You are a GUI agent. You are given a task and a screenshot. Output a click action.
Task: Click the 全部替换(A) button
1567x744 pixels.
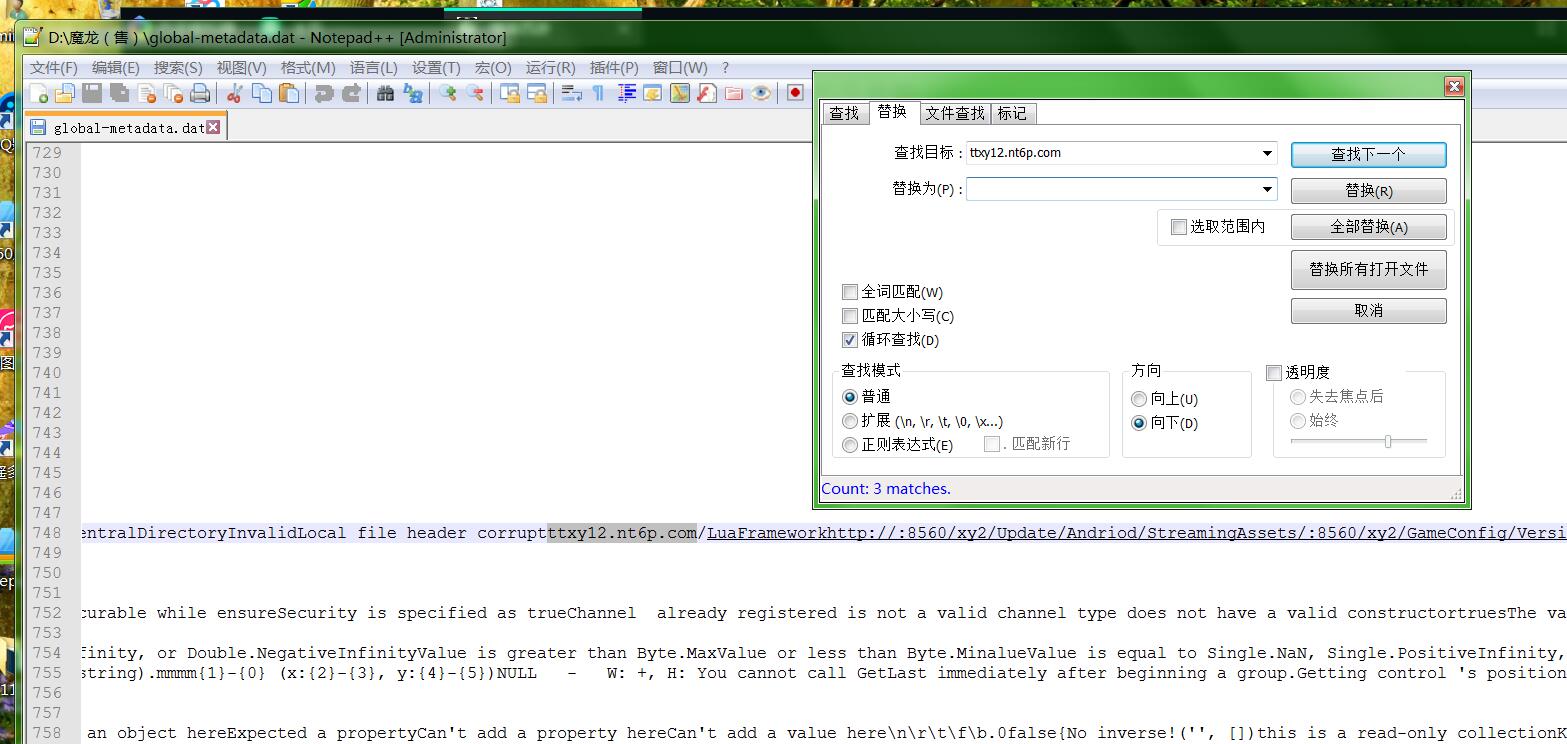[x=1368, y=227]
